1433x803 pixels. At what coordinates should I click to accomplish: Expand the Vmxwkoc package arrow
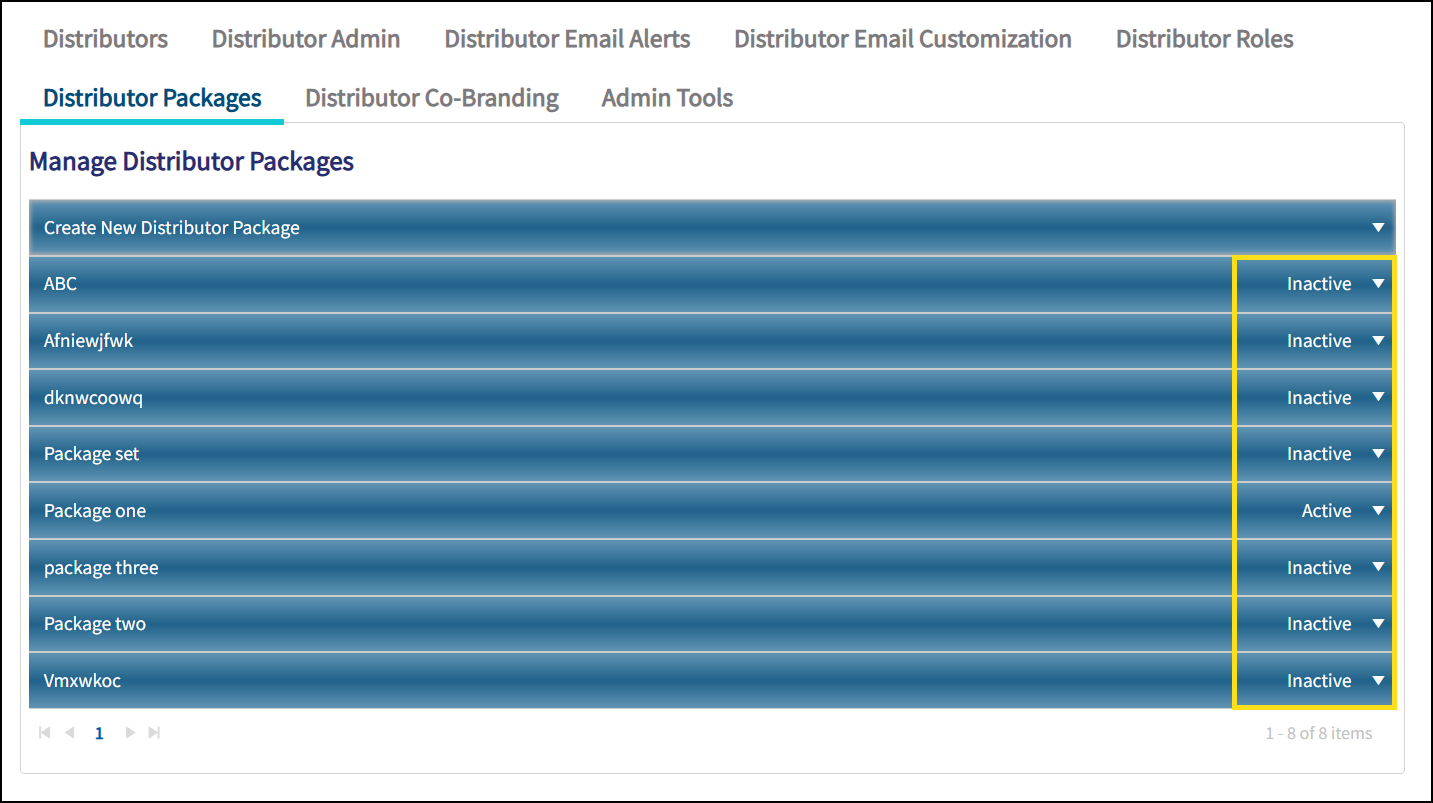point(1378,681)
